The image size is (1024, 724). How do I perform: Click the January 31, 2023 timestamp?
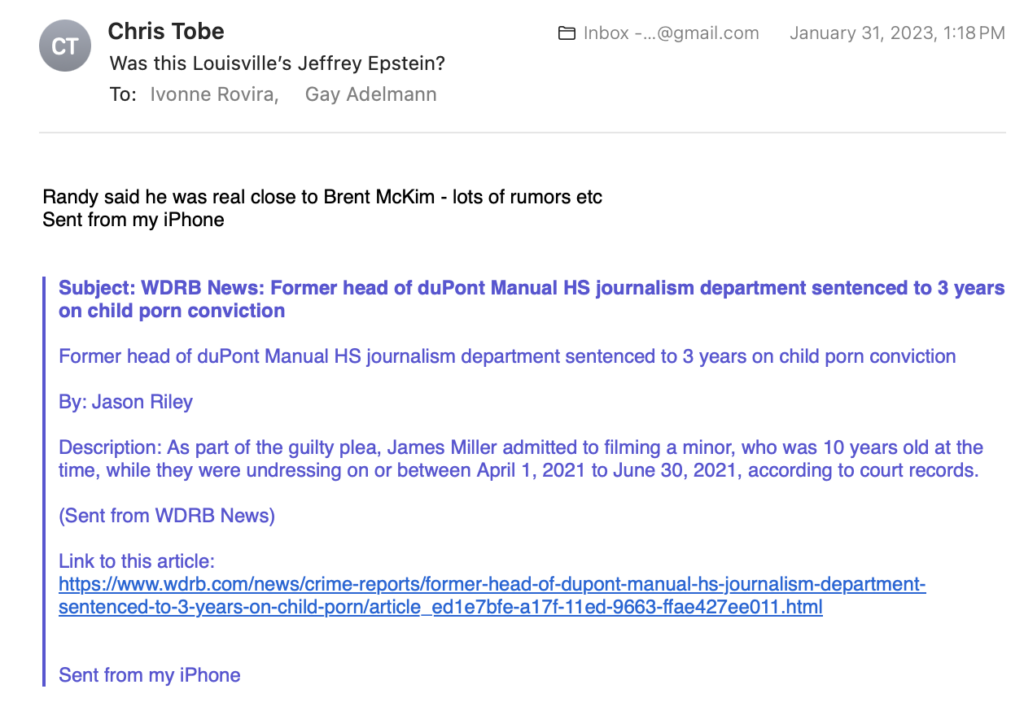click(x=897, y=33)
